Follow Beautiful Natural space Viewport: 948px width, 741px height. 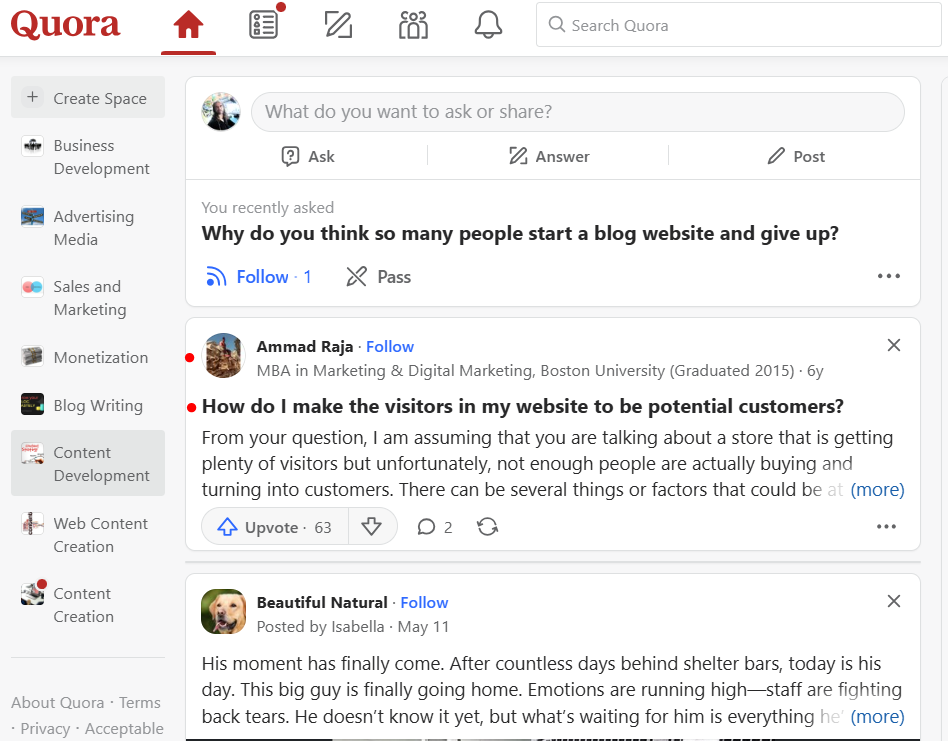(x=424, y=602)
